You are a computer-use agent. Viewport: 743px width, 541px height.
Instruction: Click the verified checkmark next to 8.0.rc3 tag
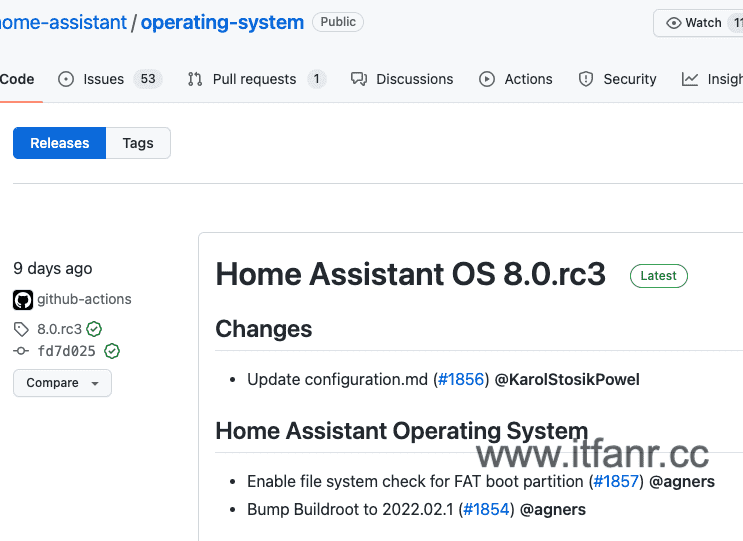(94, 329)
